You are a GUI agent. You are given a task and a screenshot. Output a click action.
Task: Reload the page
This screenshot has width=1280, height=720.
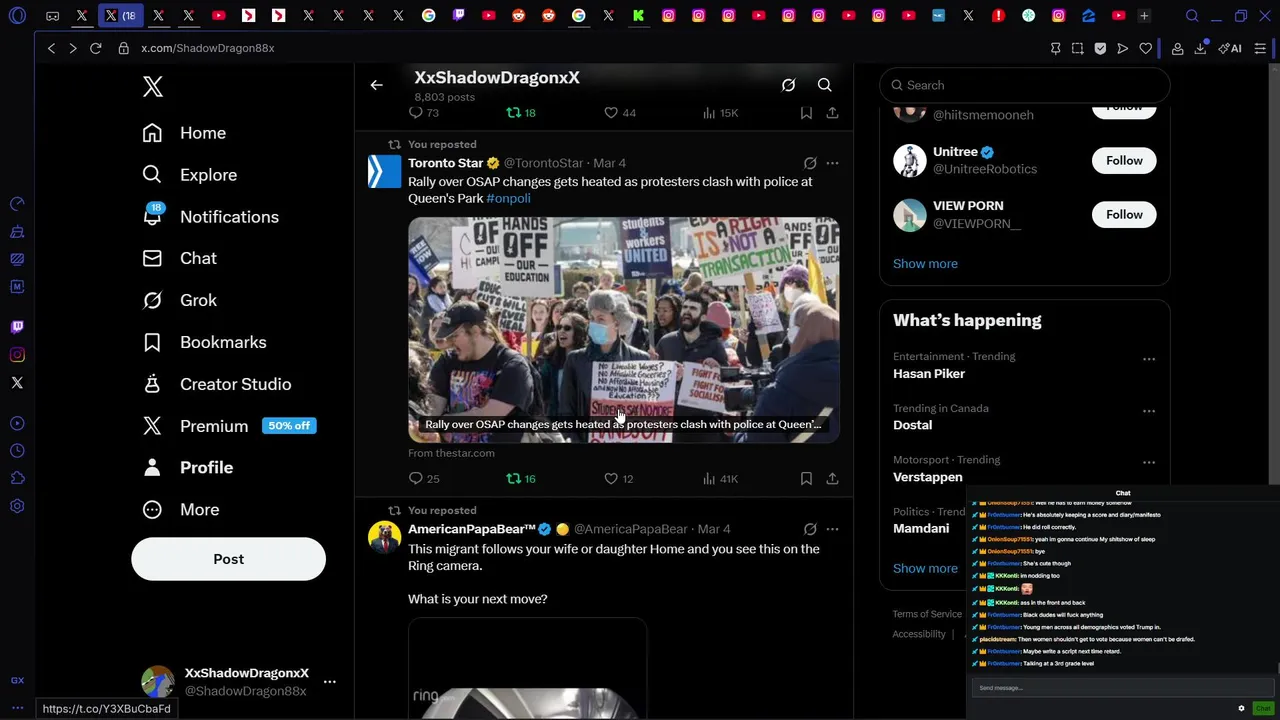tap(96, 48)
